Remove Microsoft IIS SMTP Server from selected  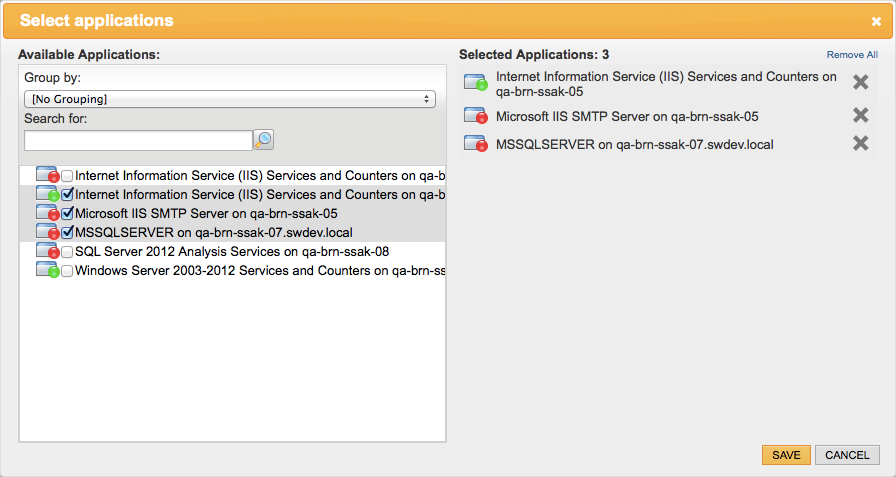[861, 115]
